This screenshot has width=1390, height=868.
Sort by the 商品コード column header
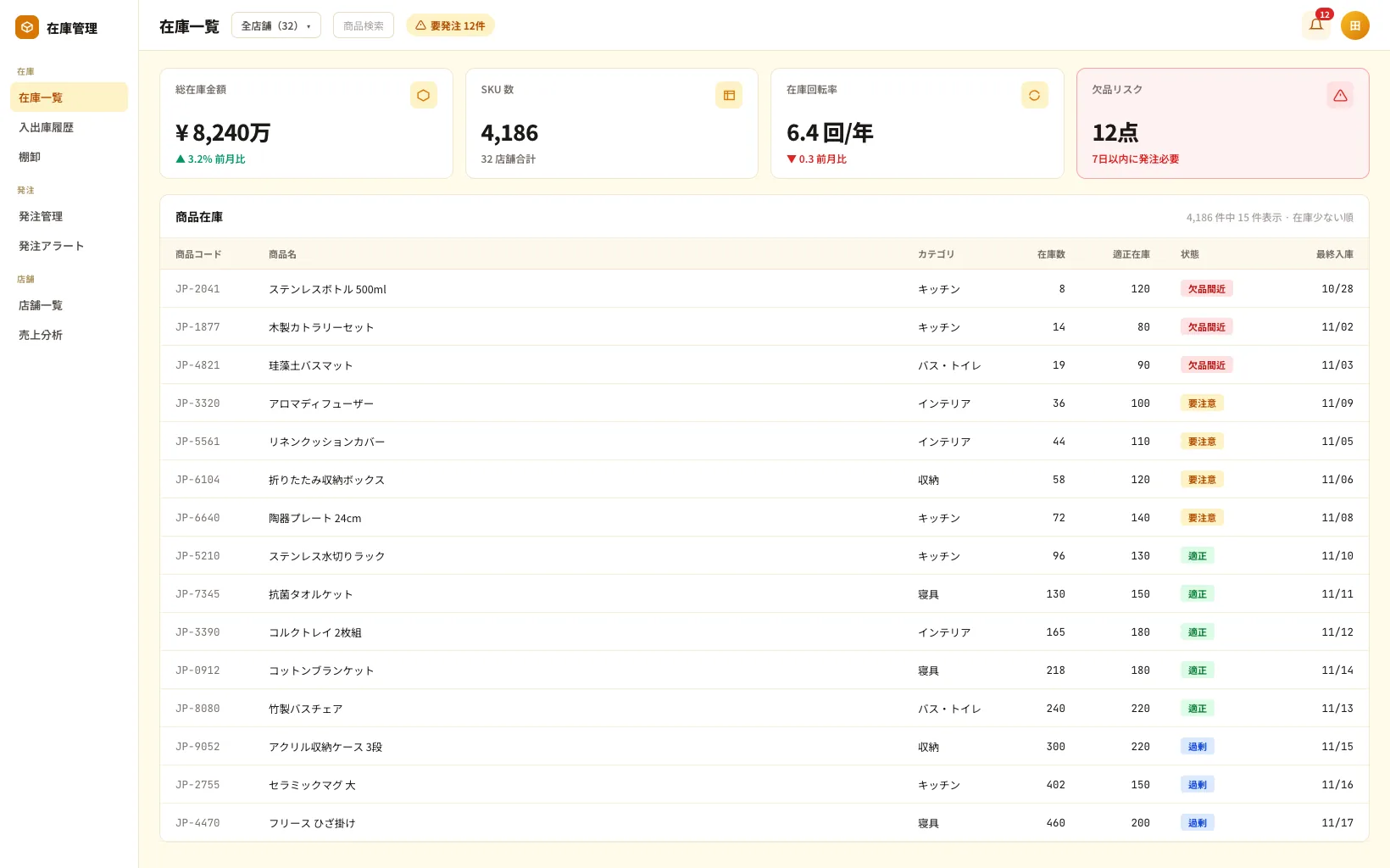click(198, 254)
